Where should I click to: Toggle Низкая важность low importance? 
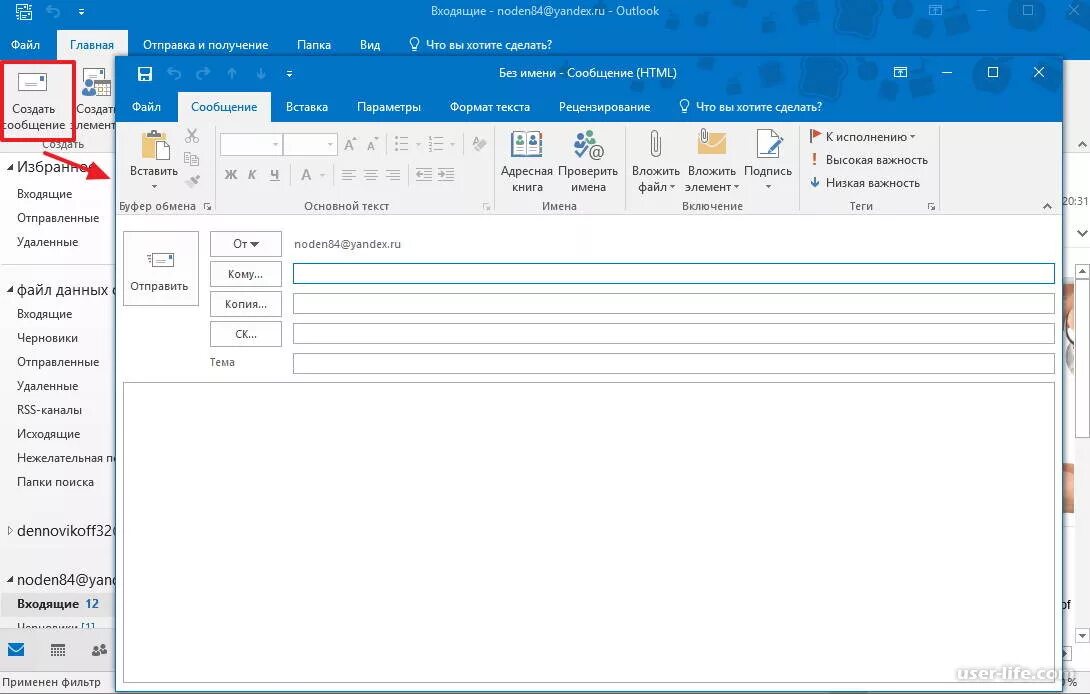[865, 183]
